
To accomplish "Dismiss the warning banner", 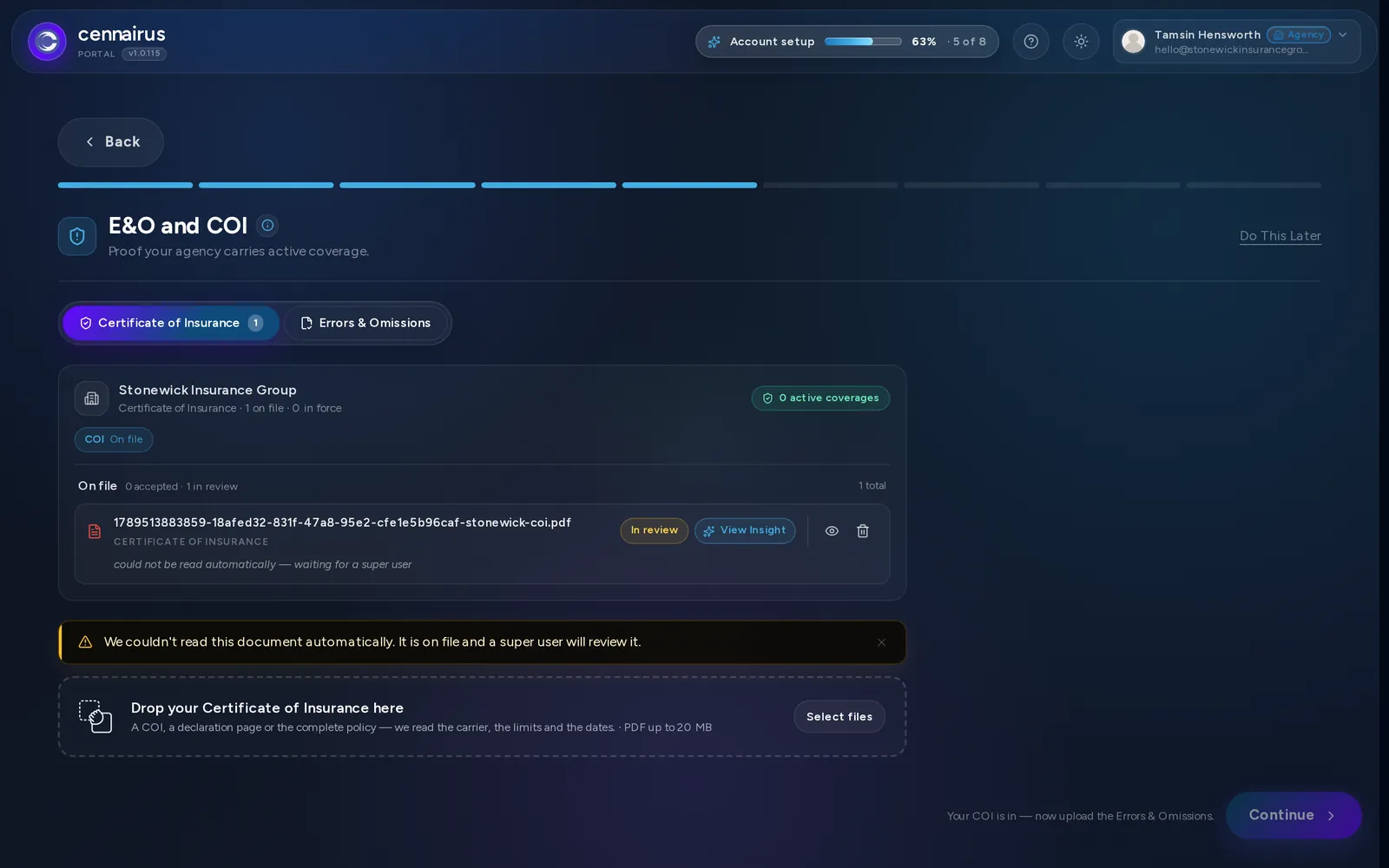I will pos(881,642).
